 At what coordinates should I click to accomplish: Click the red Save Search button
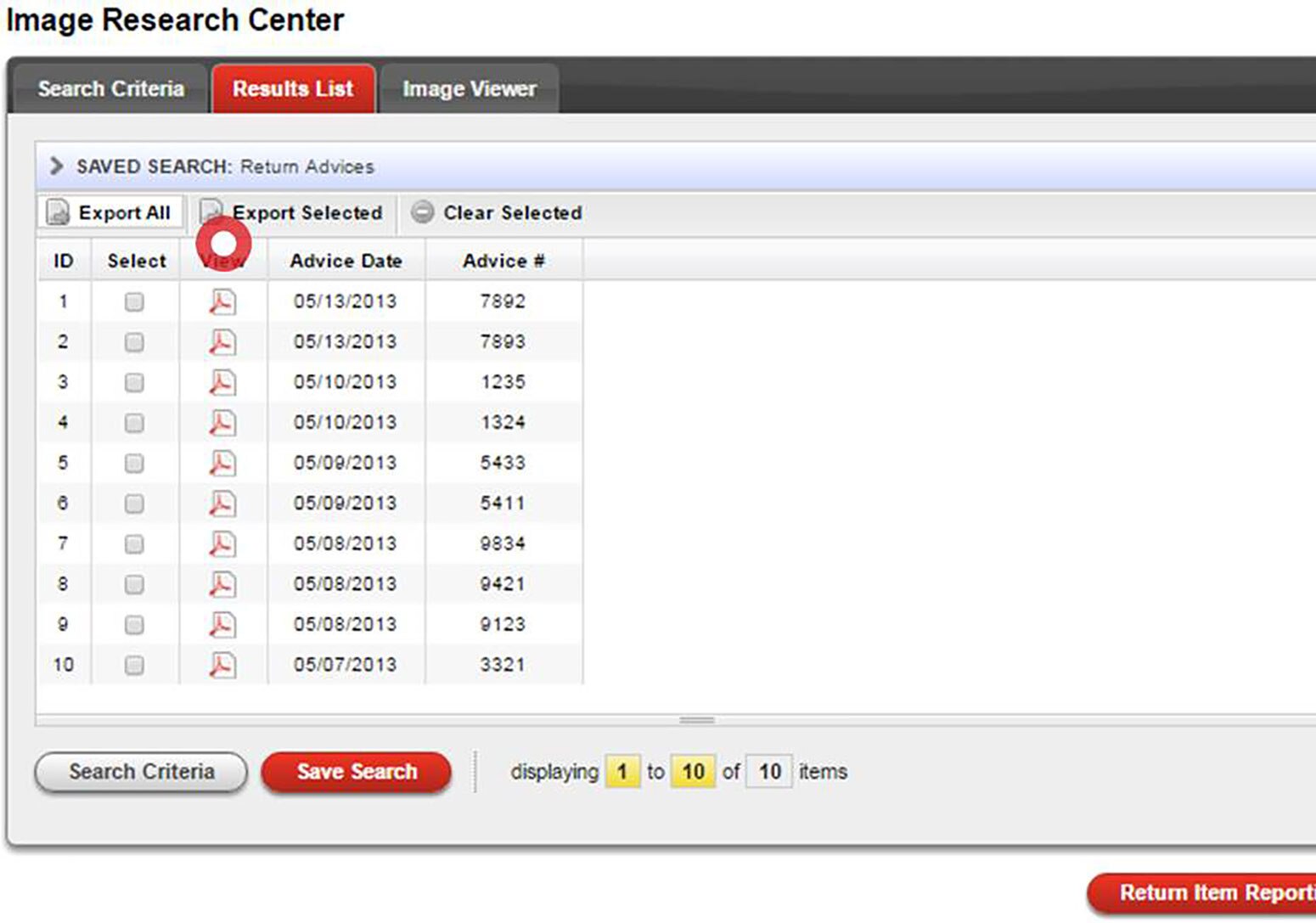click(357, 772)
